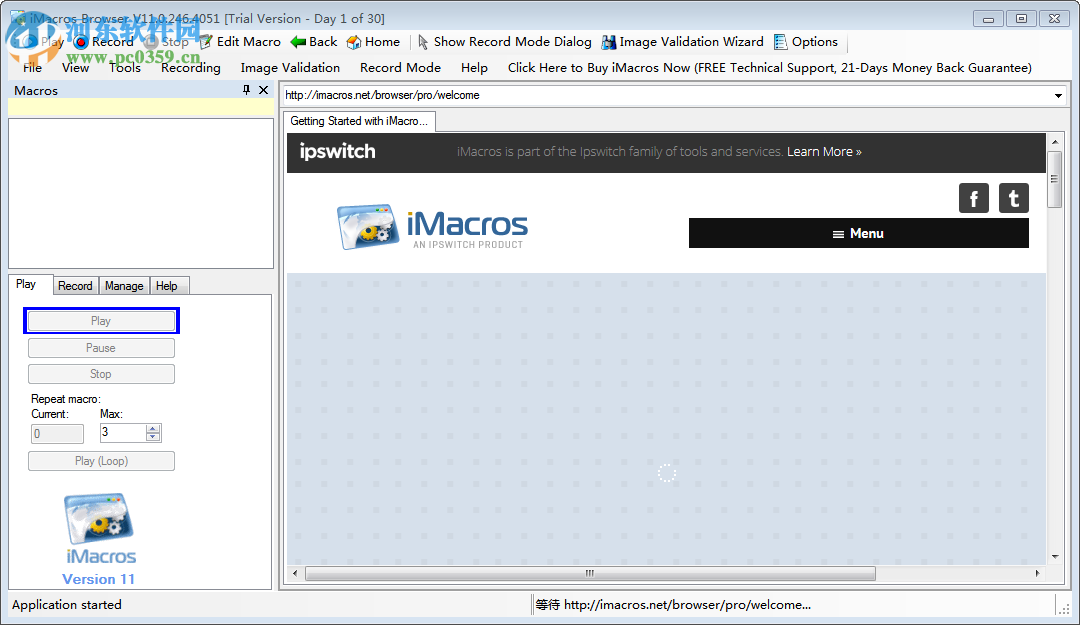The width and height of the screenshot is (1080, 625).
Task: Click the iMacros logo on webpage
Action: pyautogui.click(x=432, y=226)
